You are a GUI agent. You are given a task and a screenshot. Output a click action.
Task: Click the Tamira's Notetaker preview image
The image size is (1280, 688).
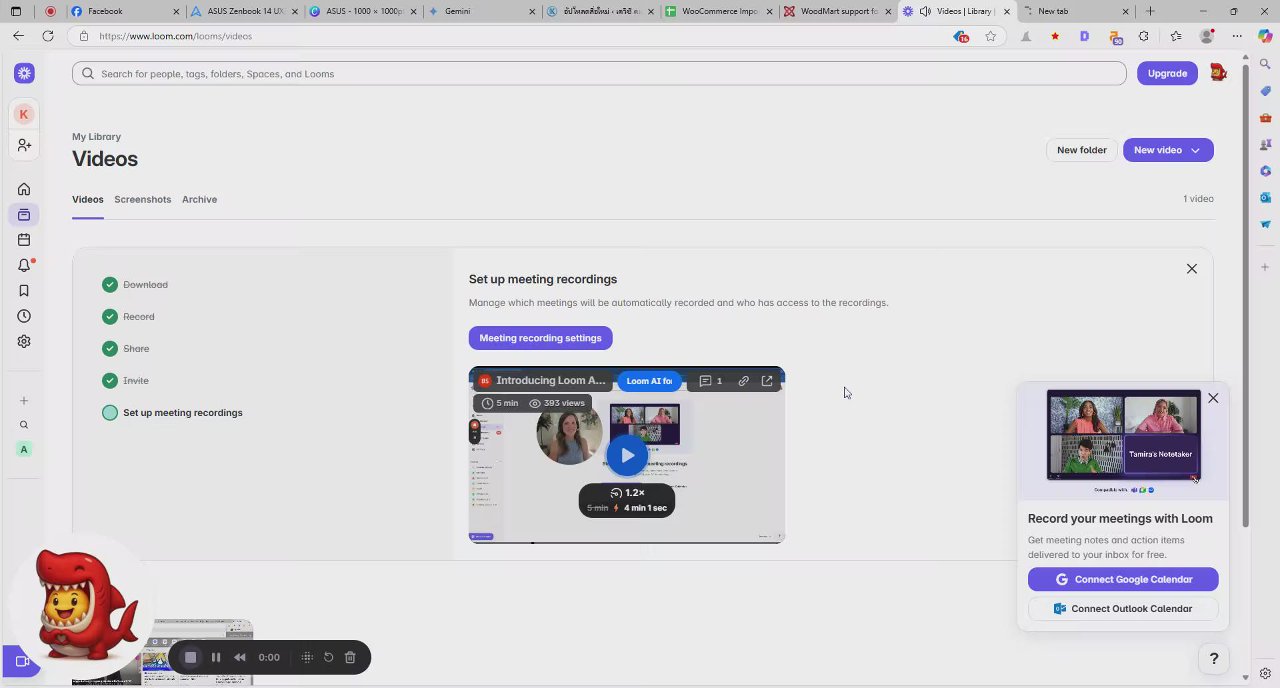(1123, 435)
